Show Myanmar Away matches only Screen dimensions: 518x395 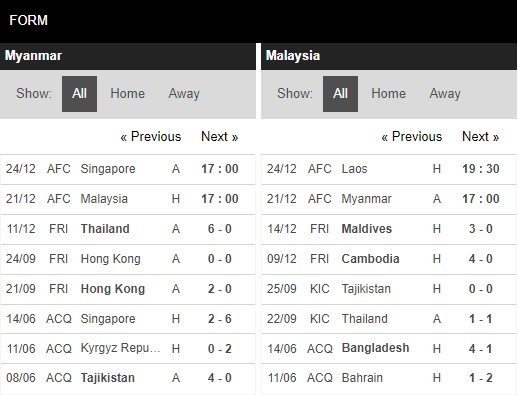tap(184, 94)
